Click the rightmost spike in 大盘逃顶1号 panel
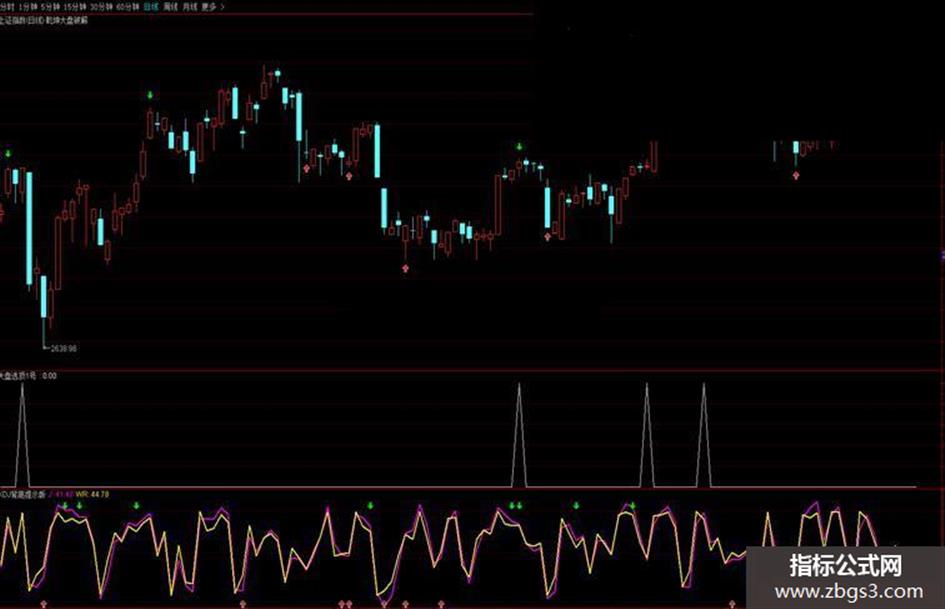 [x=703, y=434]
